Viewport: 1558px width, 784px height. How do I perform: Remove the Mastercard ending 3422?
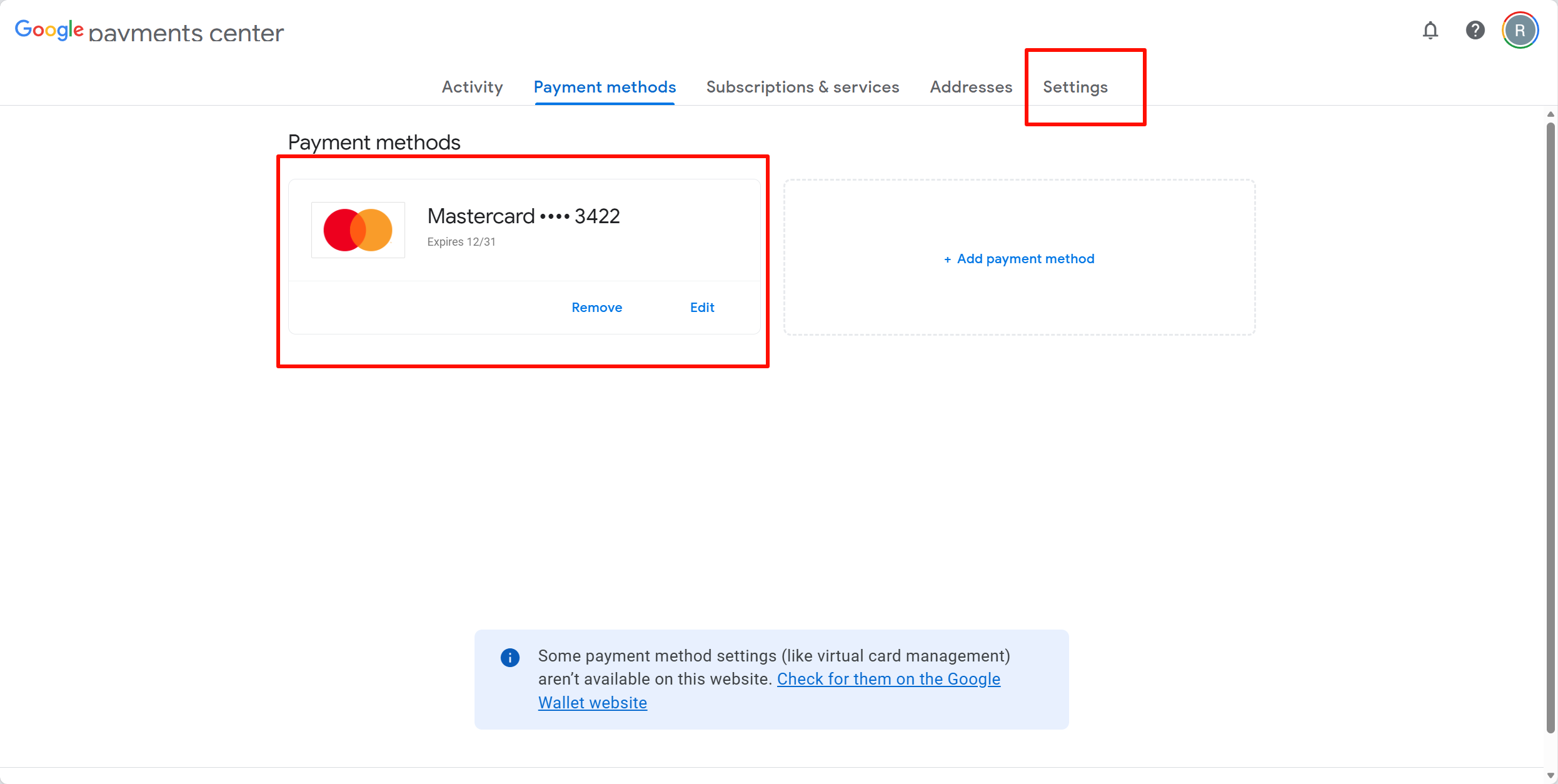click(x=596, y=308)
